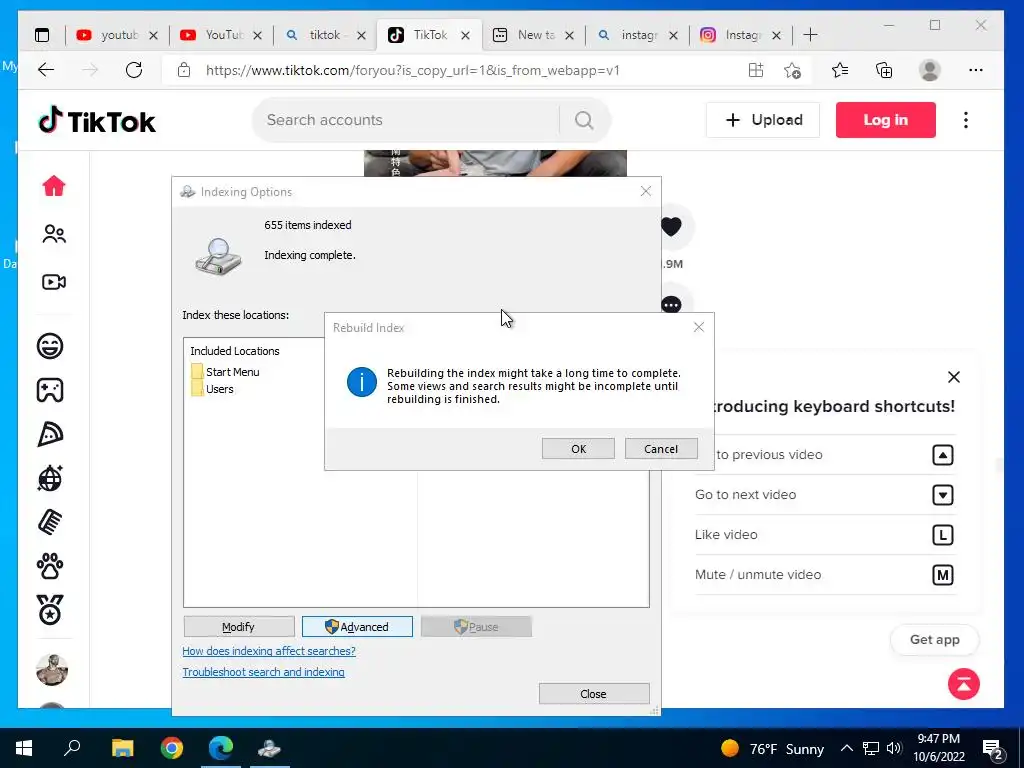Focus the Search accounts field
This screenshot has width=1024, height=768.
click(x=405, y=120)
